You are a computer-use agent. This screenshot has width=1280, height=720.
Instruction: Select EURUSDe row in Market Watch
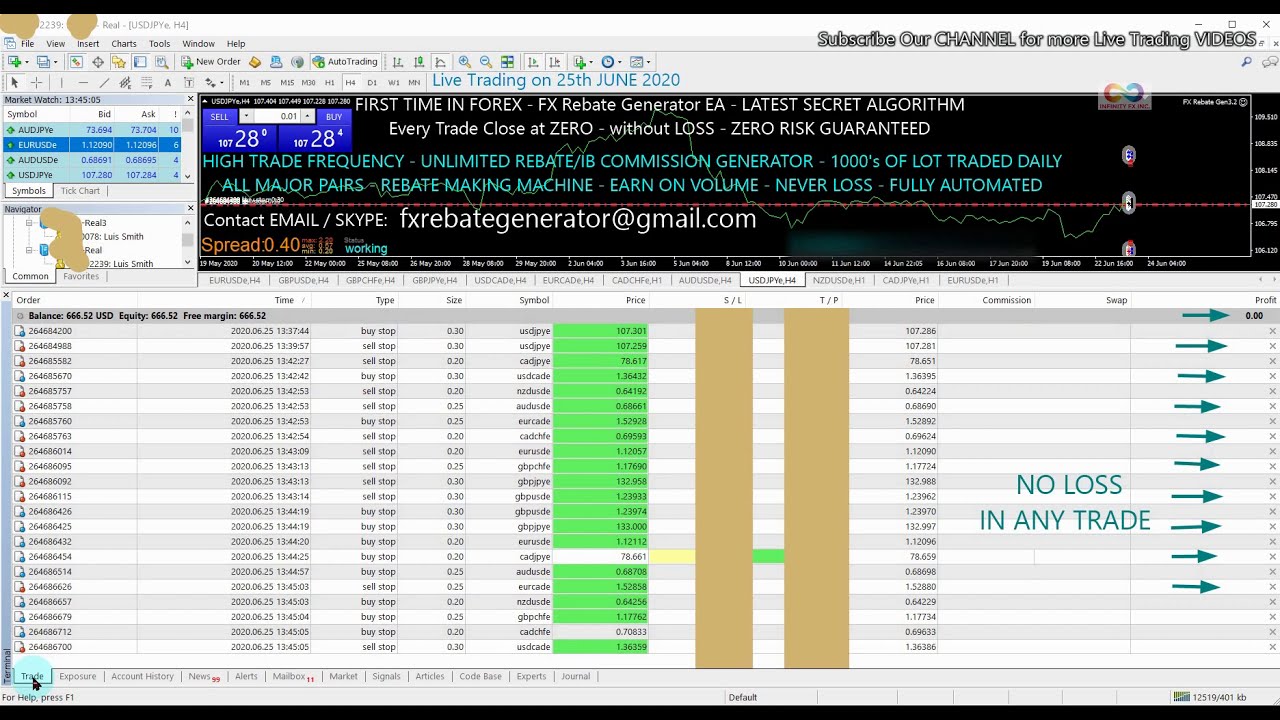(x=91, y=145)
